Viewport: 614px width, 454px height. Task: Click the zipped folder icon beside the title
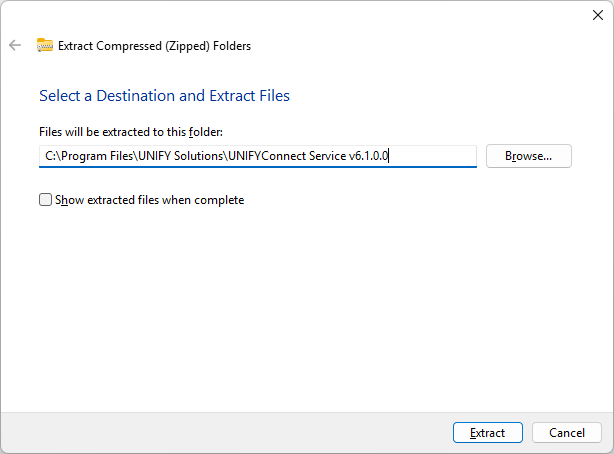[45, 45]
